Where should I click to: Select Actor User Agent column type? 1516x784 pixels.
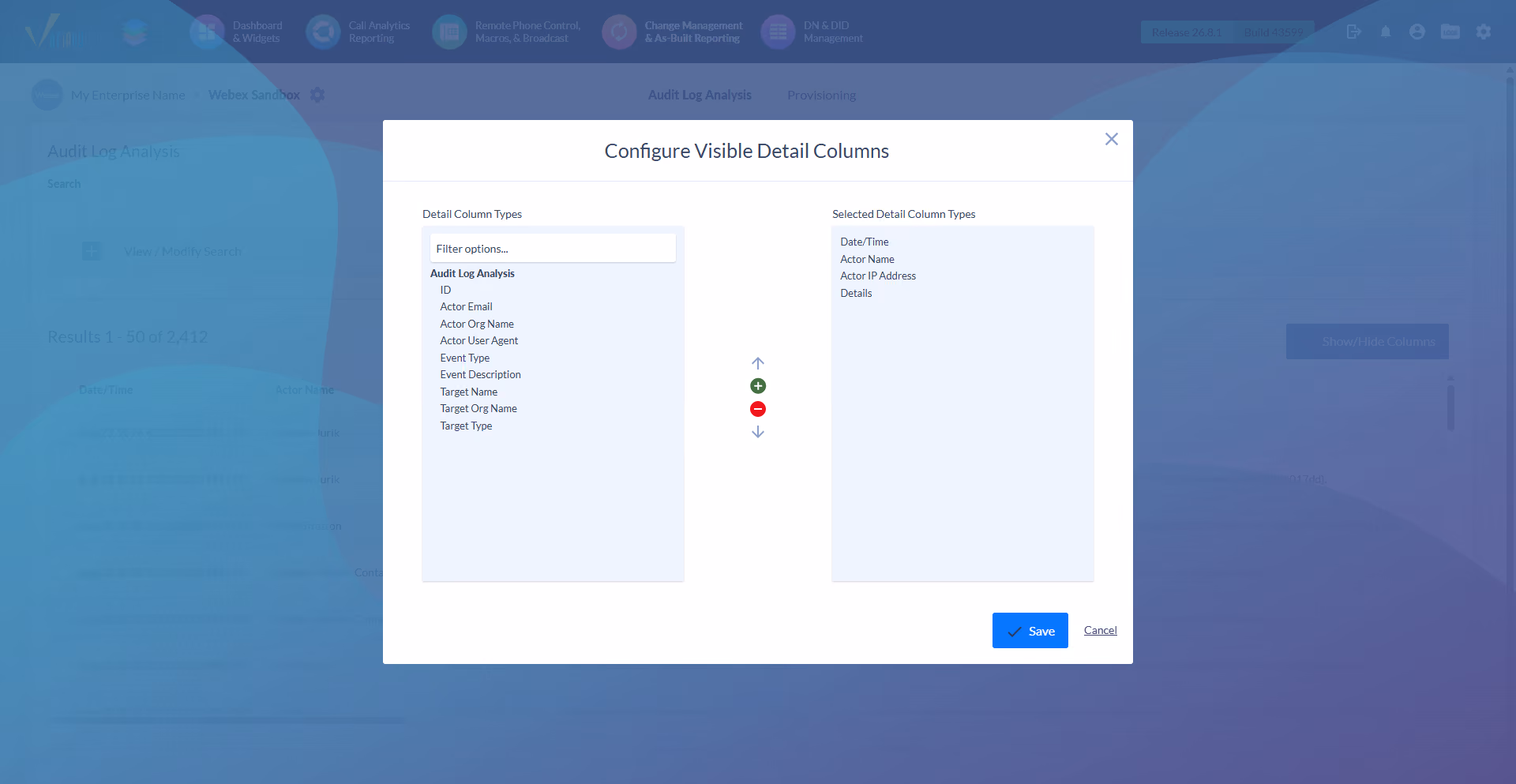pyautogui.click(x=479, y=340)
